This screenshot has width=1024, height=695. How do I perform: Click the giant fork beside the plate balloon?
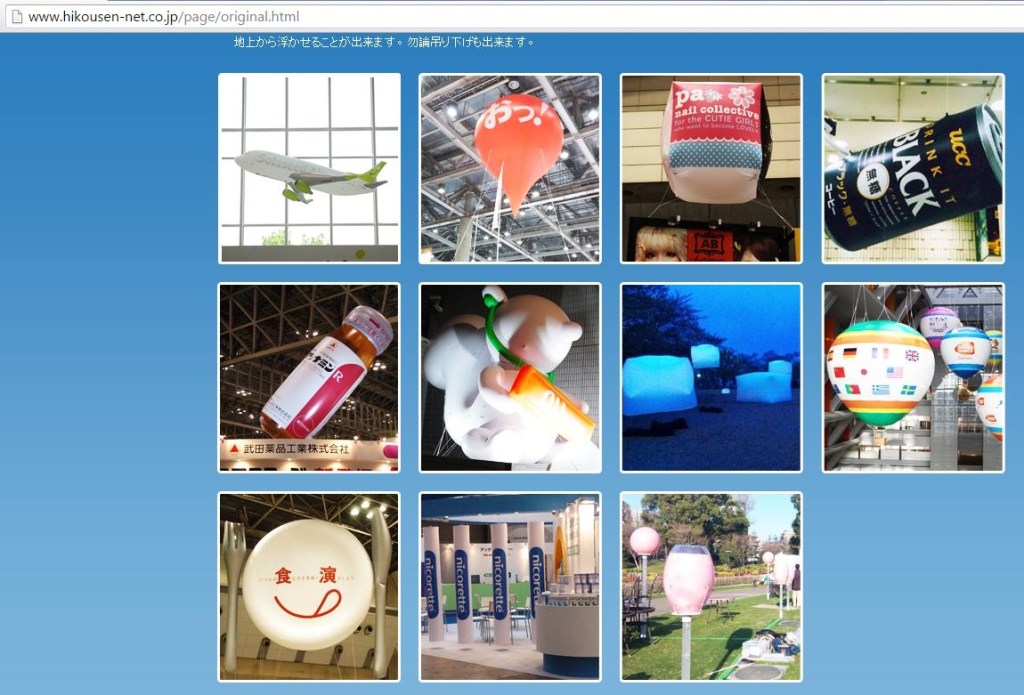[x=233, y=590]
